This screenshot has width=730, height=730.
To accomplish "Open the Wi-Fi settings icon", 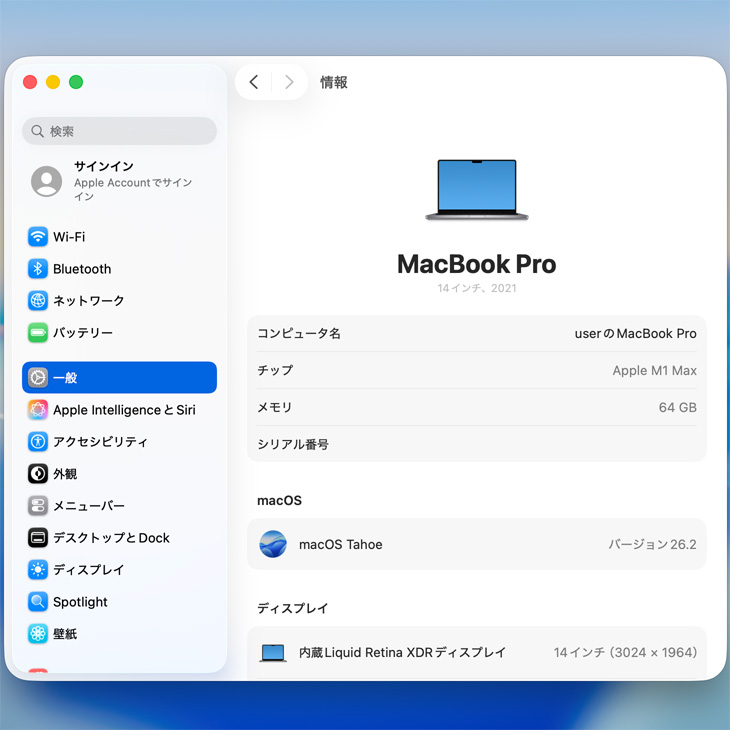I will 38,237.
